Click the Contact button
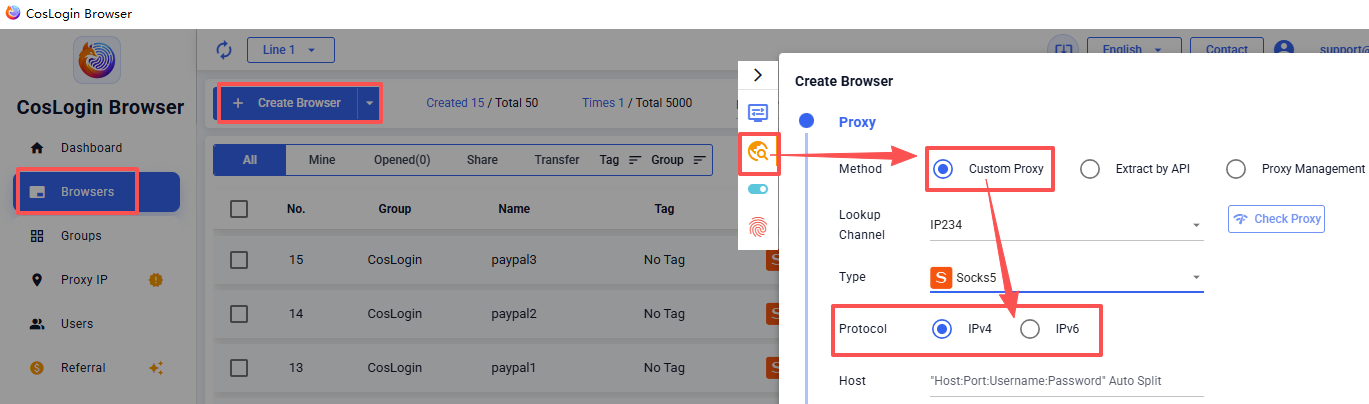The height and width of the screenshot is (404, 1369). 1226,50
